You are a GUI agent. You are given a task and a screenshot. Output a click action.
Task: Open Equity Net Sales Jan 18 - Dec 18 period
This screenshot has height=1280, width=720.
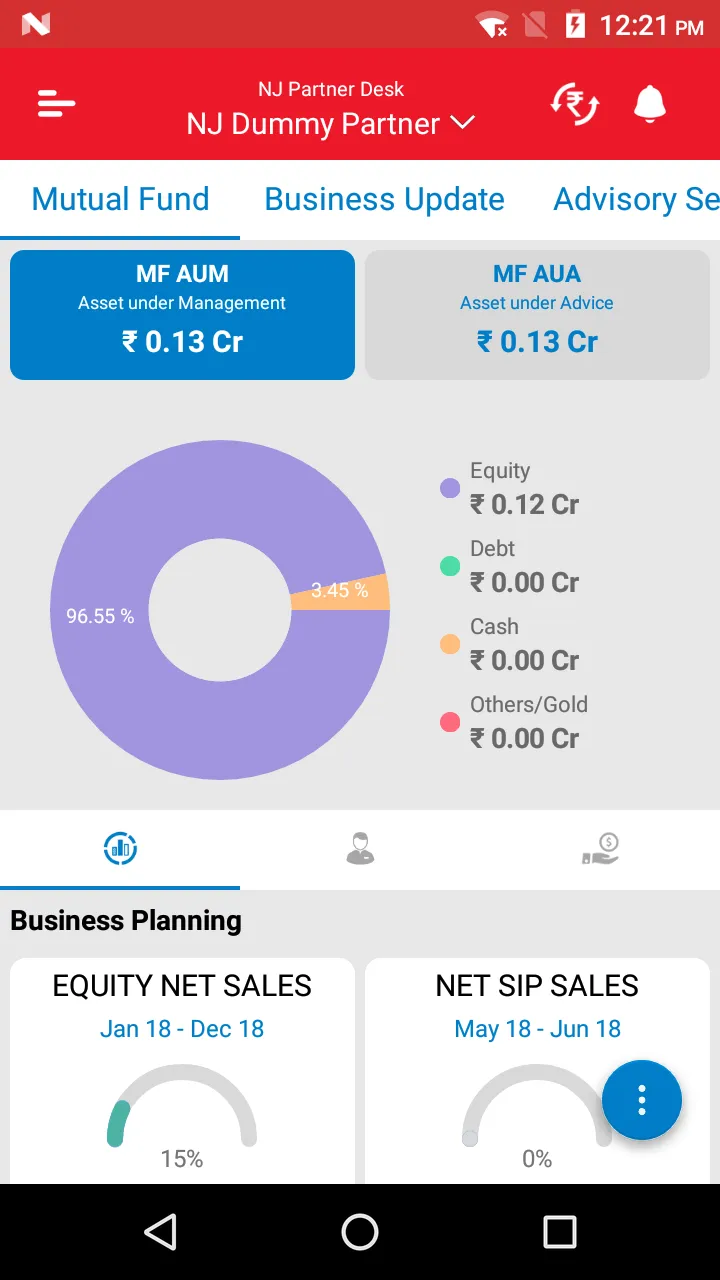(x=182, y=1029)
